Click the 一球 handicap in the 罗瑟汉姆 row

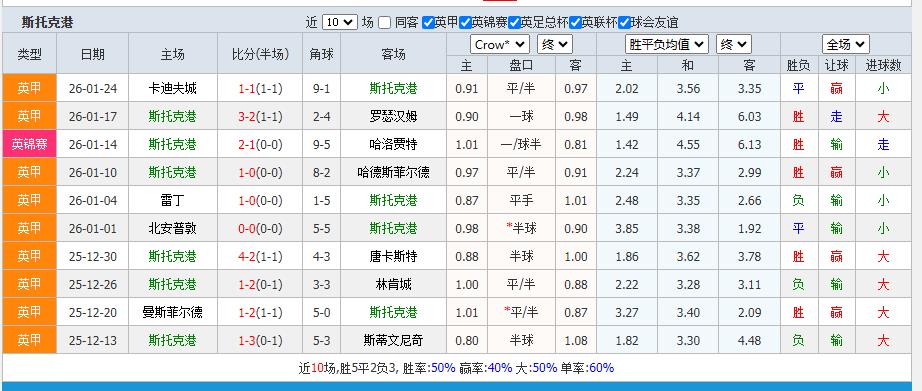point(521,116)
